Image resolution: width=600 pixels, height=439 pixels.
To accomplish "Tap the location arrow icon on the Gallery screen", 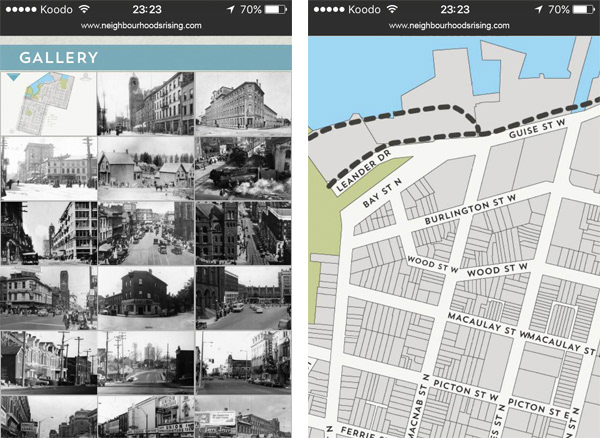I will coord(231,9).
